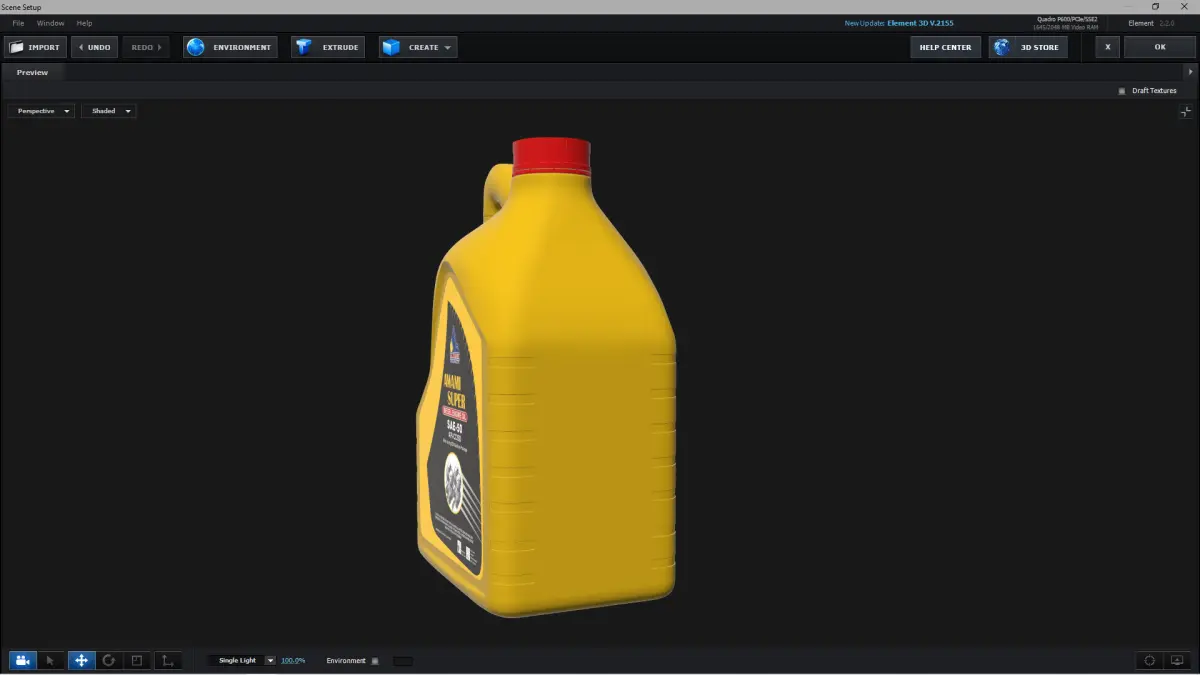Select the pointer selection tool
Image resolution: width=1200 pixels, height=675 pixels.
click(51, 661)
